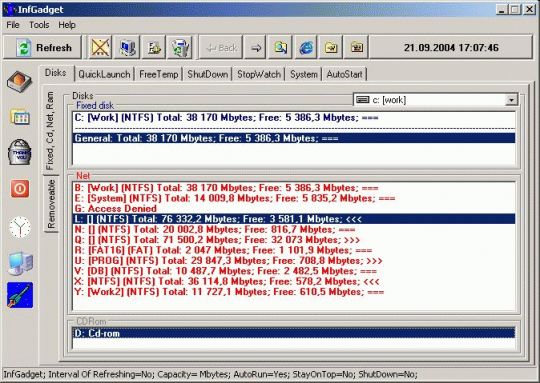This screenshot has width=540, height=383.
Task: Select the C: [Work] fixed disk row
Action: click(x=294, y=118)
